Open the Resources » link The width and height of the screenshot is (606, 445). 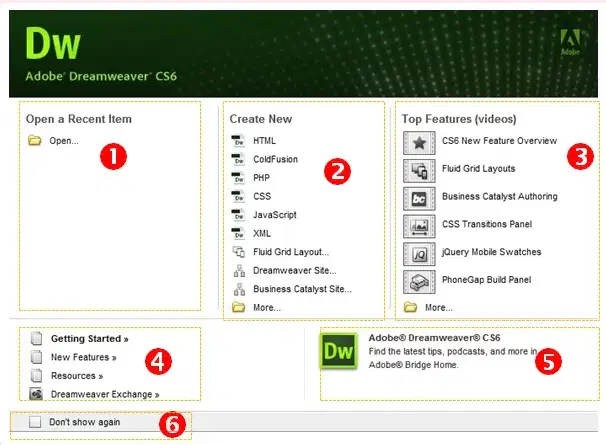(77, 376)
